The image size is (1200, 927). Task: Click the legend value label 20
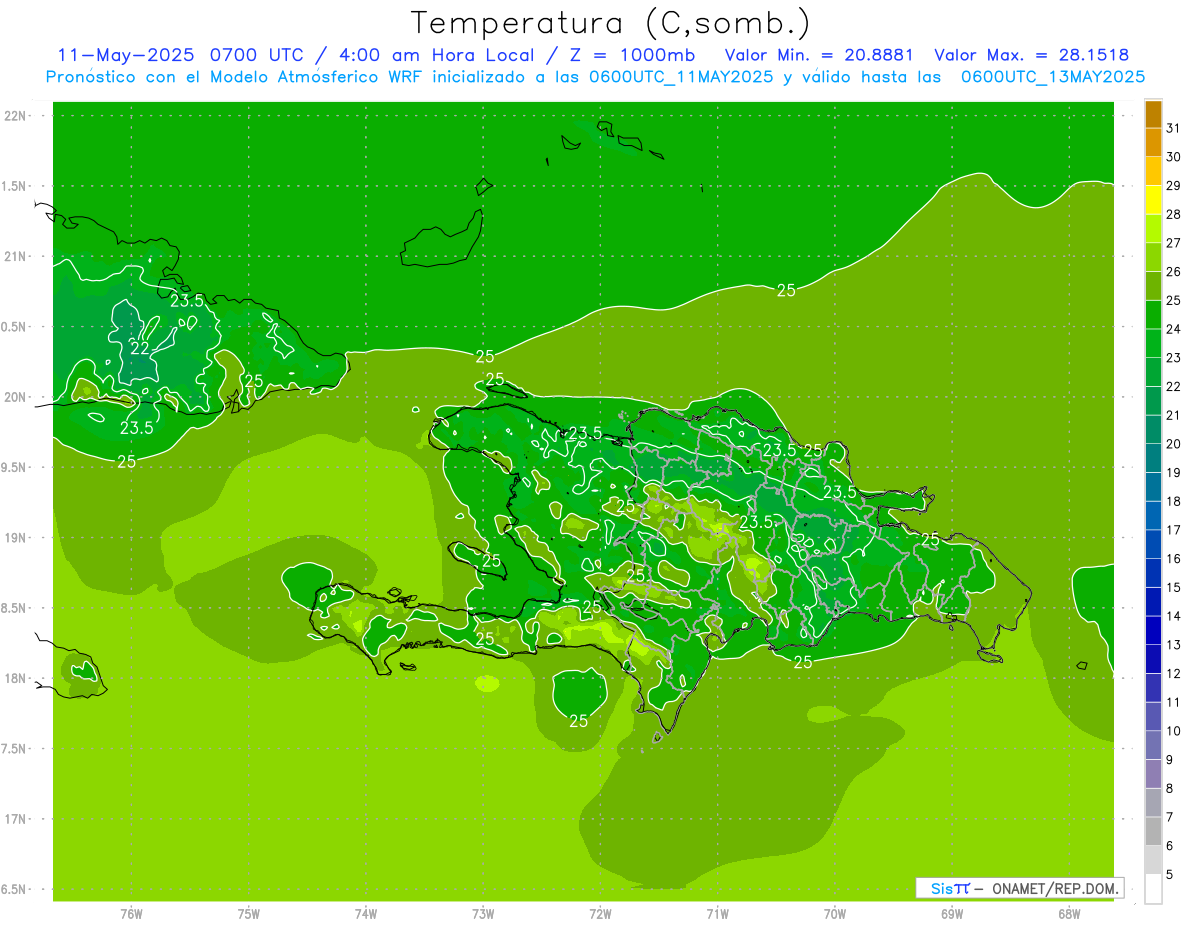click(1173, 444)
